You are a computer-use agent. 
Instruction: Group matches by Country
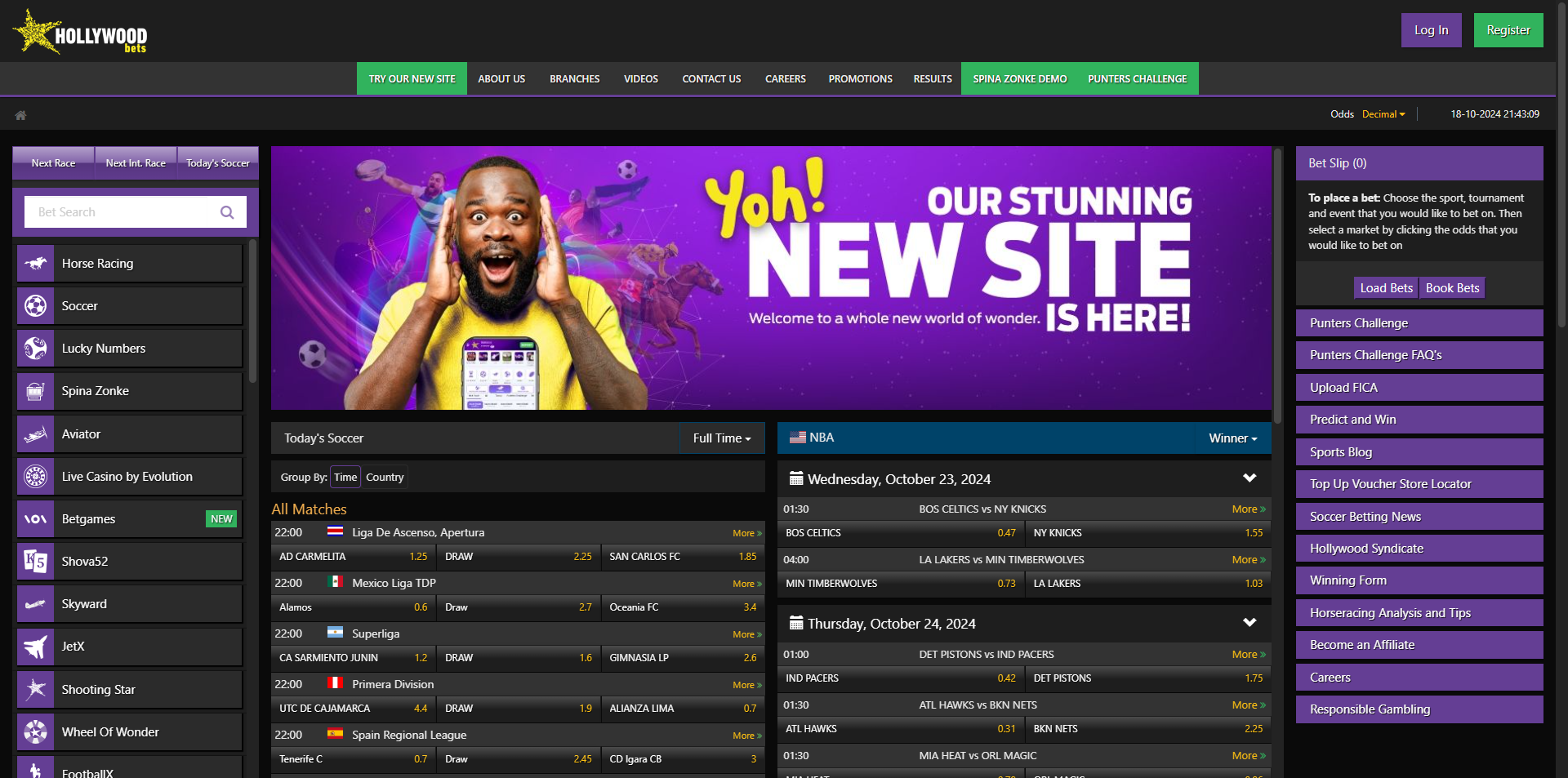pyautogui.click(x=385, y=478)
